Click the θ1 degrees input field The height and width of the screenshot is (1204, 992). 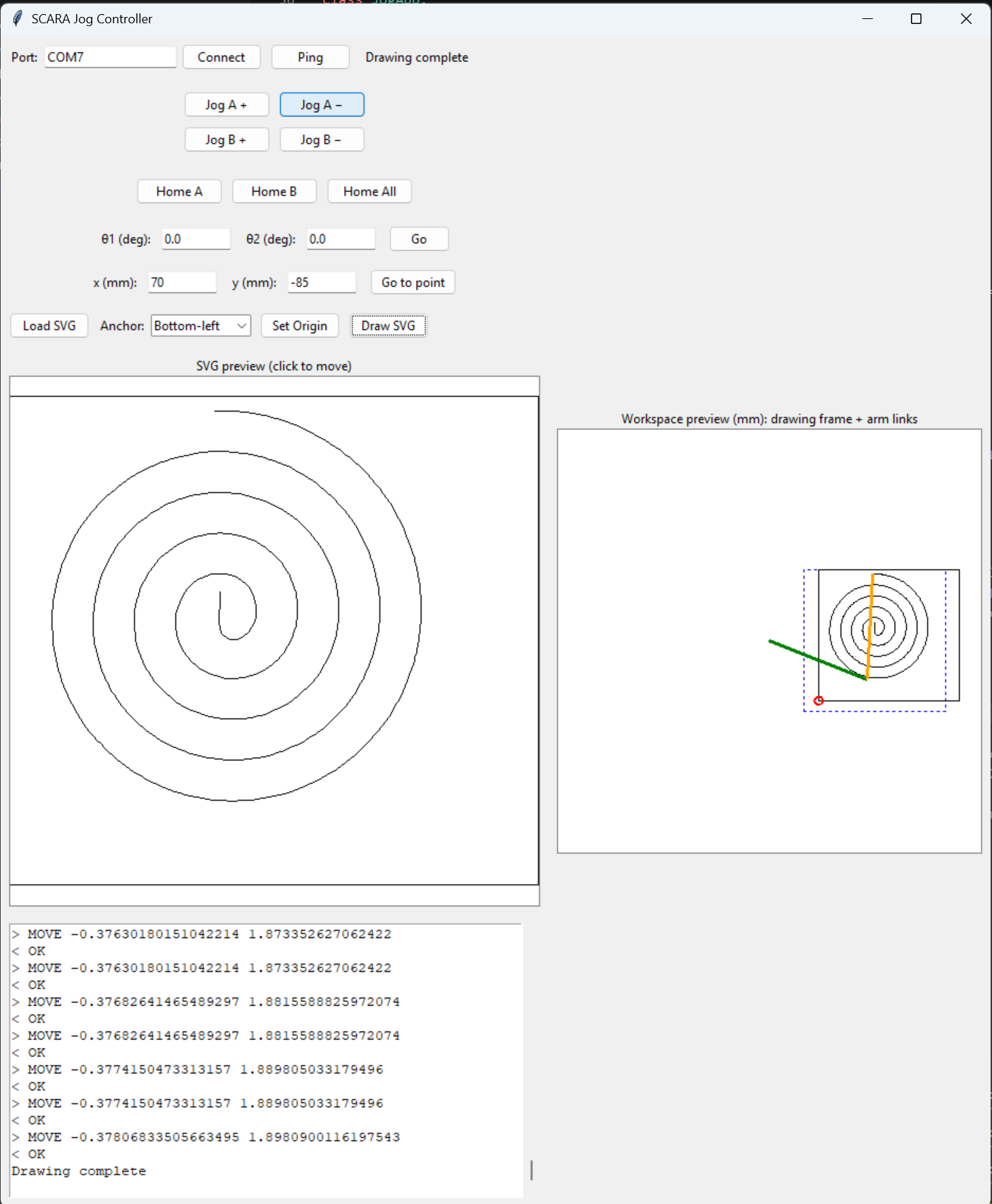coord(196,239)
